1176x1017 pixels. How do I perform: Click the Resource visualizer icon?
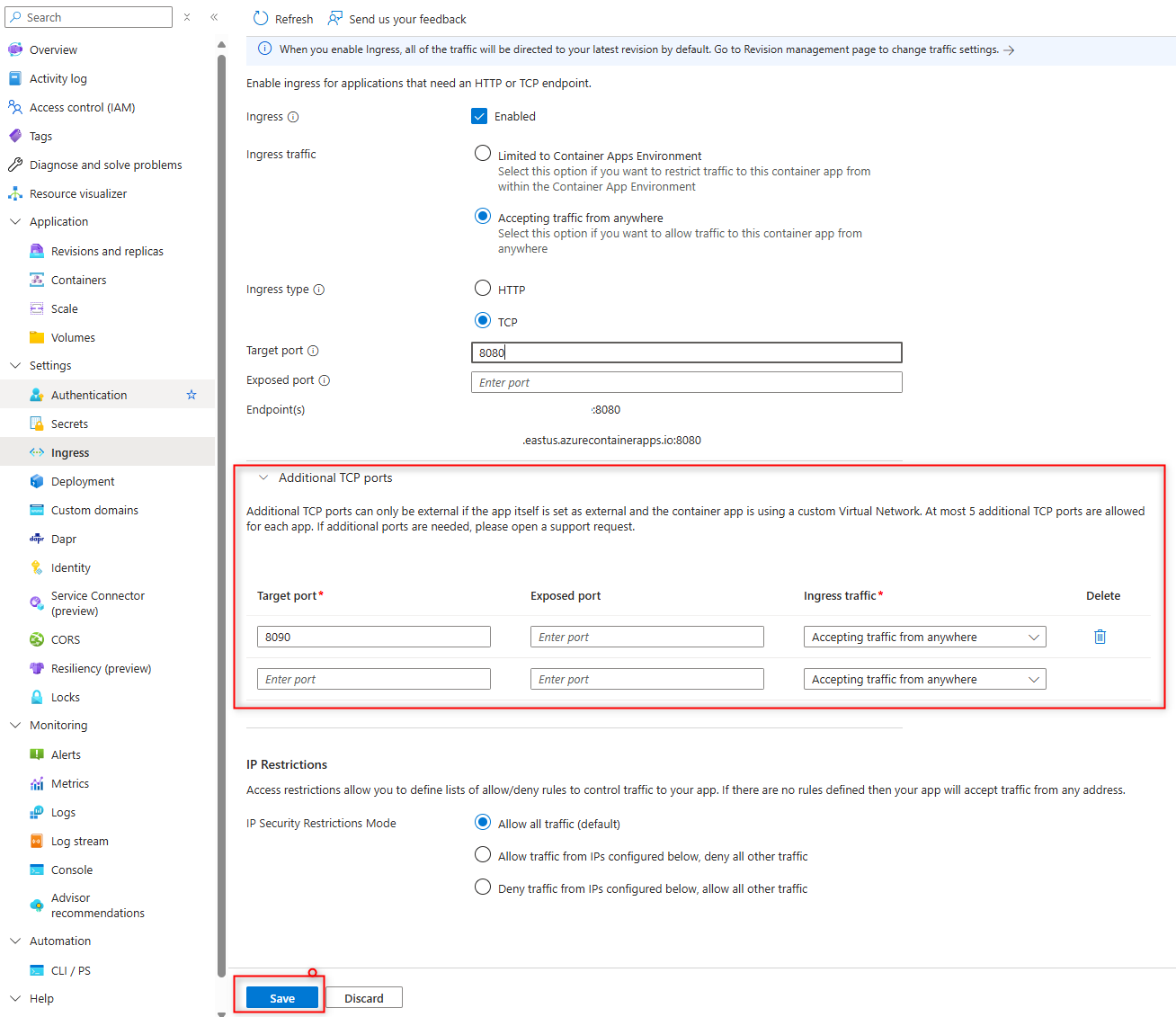point(15,193)
